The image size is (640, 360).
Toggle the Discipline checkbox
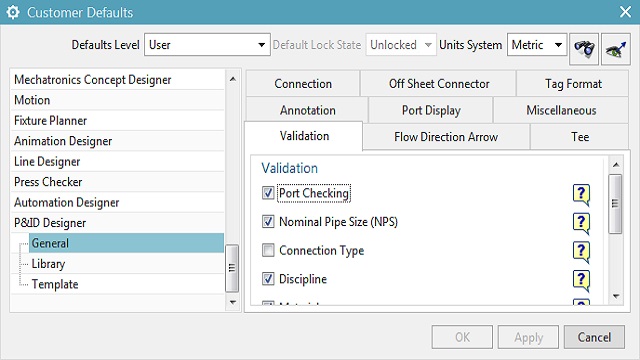pyautogui.click(x=268, y=279)
